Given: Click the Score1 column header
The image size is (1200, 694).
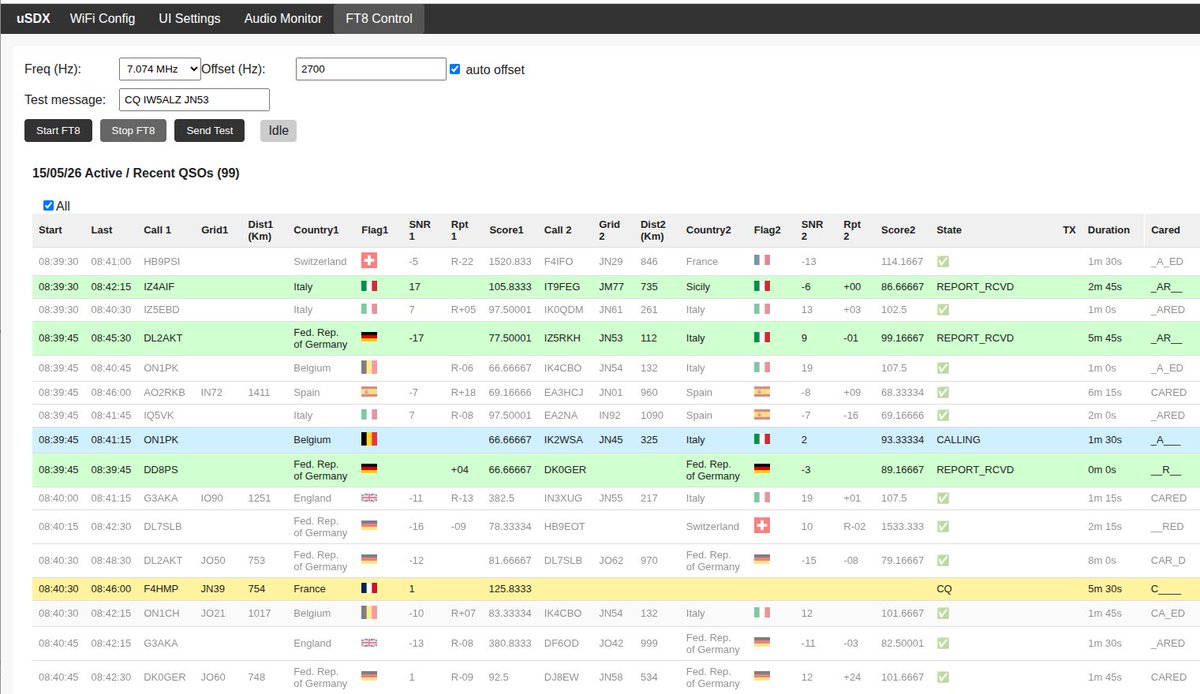Looking at the screenshot, I should pos(506,230).
